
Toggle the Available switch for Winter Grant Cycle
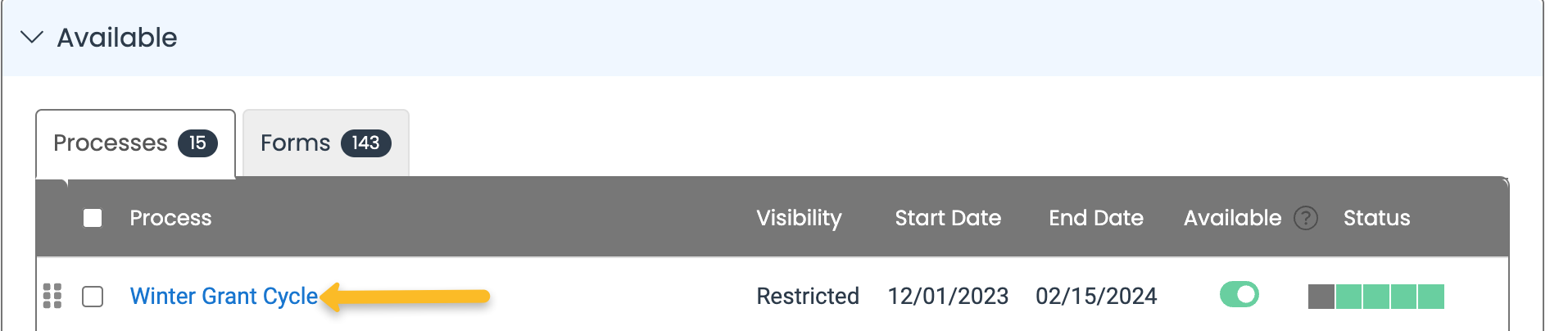[x=1239, y=294]
